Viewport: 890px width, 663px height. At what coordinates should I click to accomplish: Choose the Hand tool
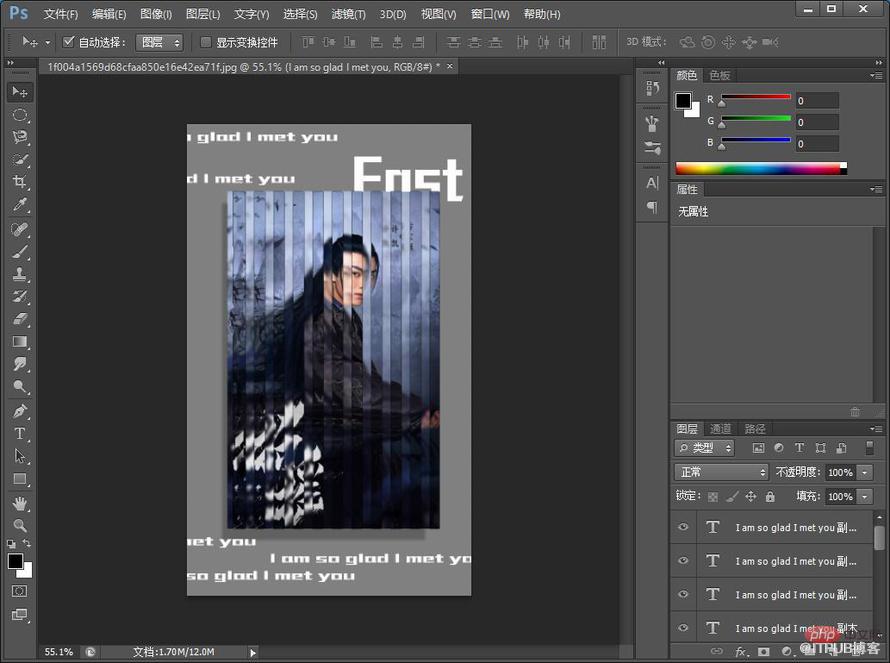20,503
